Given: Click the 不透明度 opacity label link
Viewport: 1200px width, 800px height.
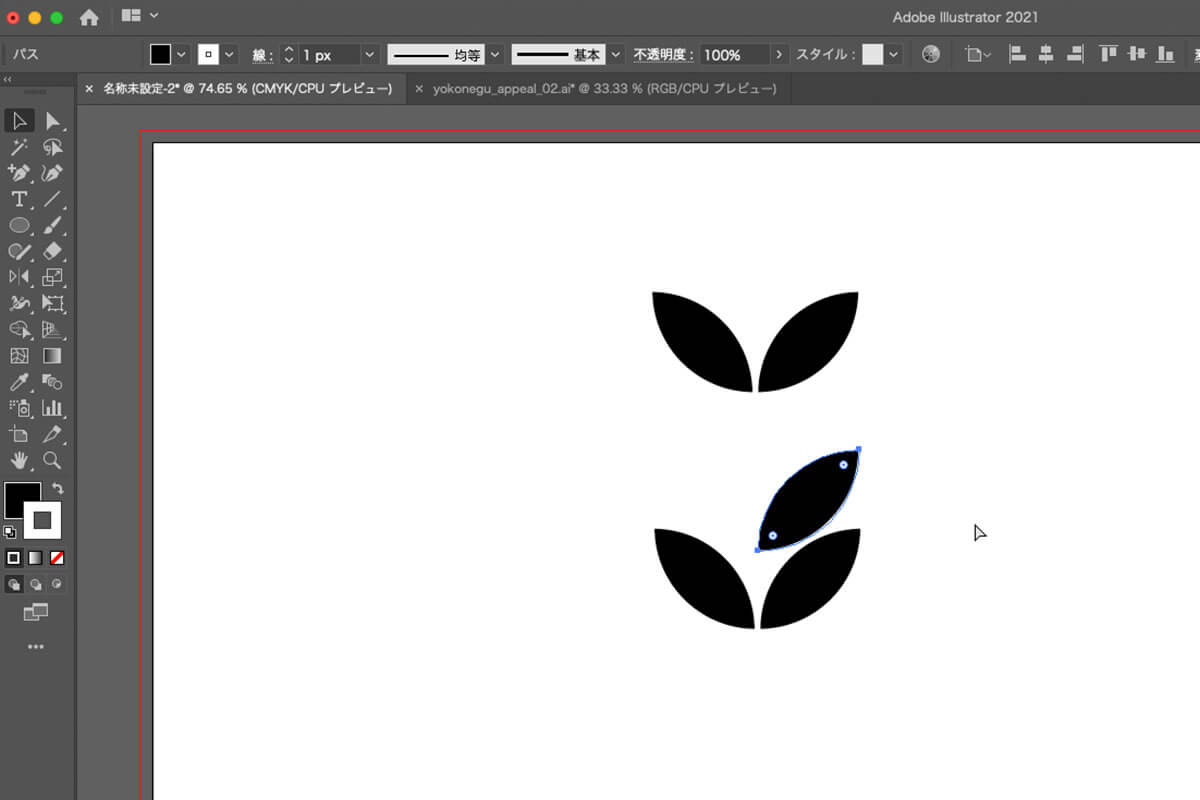Looking at the screenshot, I should click(662, 55).
